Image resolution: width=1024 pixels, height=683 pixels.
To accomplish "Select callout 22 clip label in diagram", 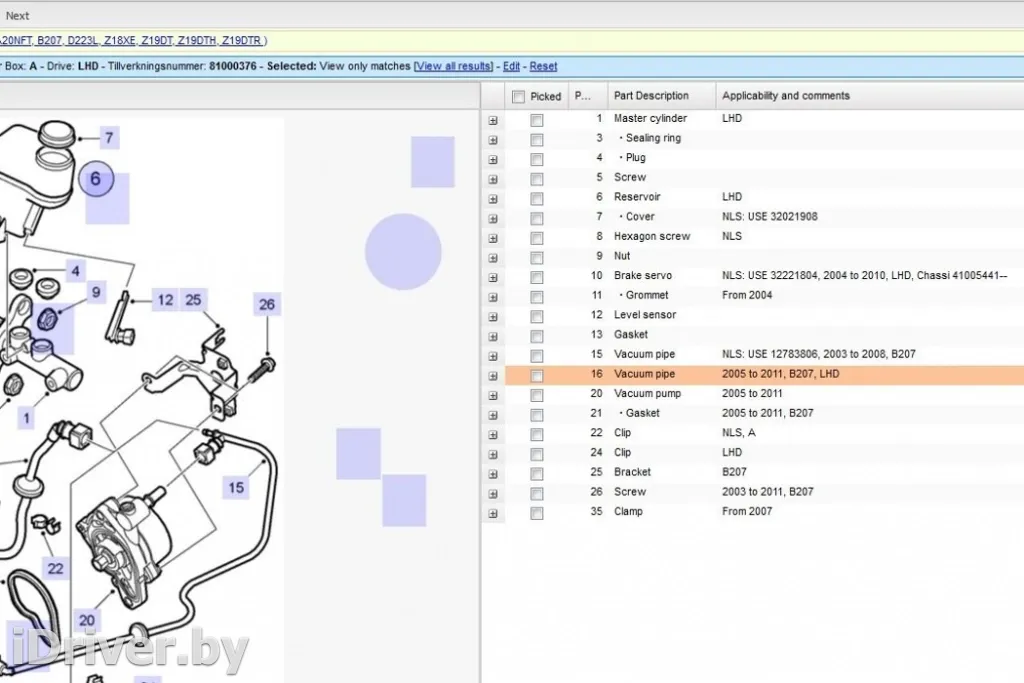I will point(56,569).
